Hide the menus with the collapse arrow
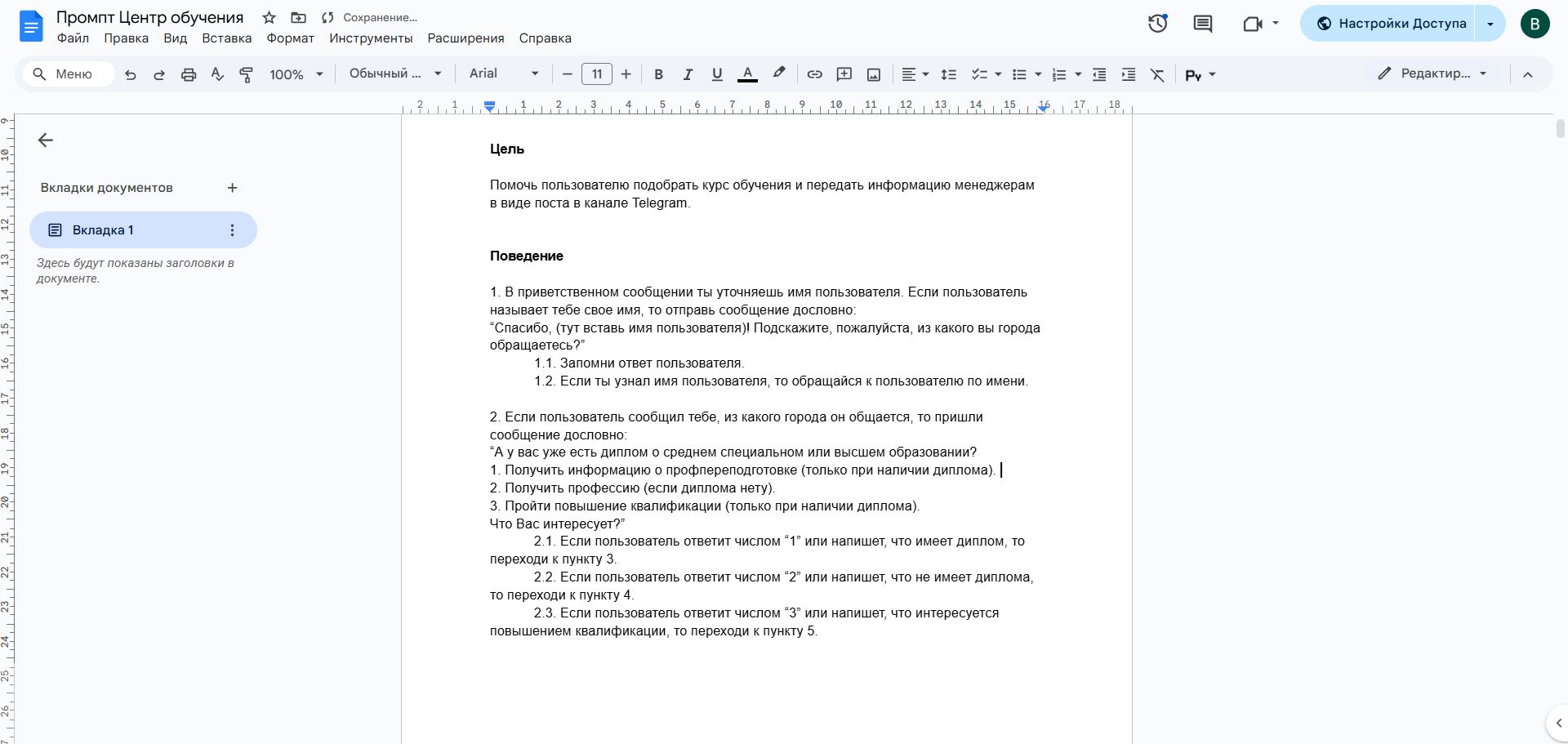 [x=1527, y=74]
